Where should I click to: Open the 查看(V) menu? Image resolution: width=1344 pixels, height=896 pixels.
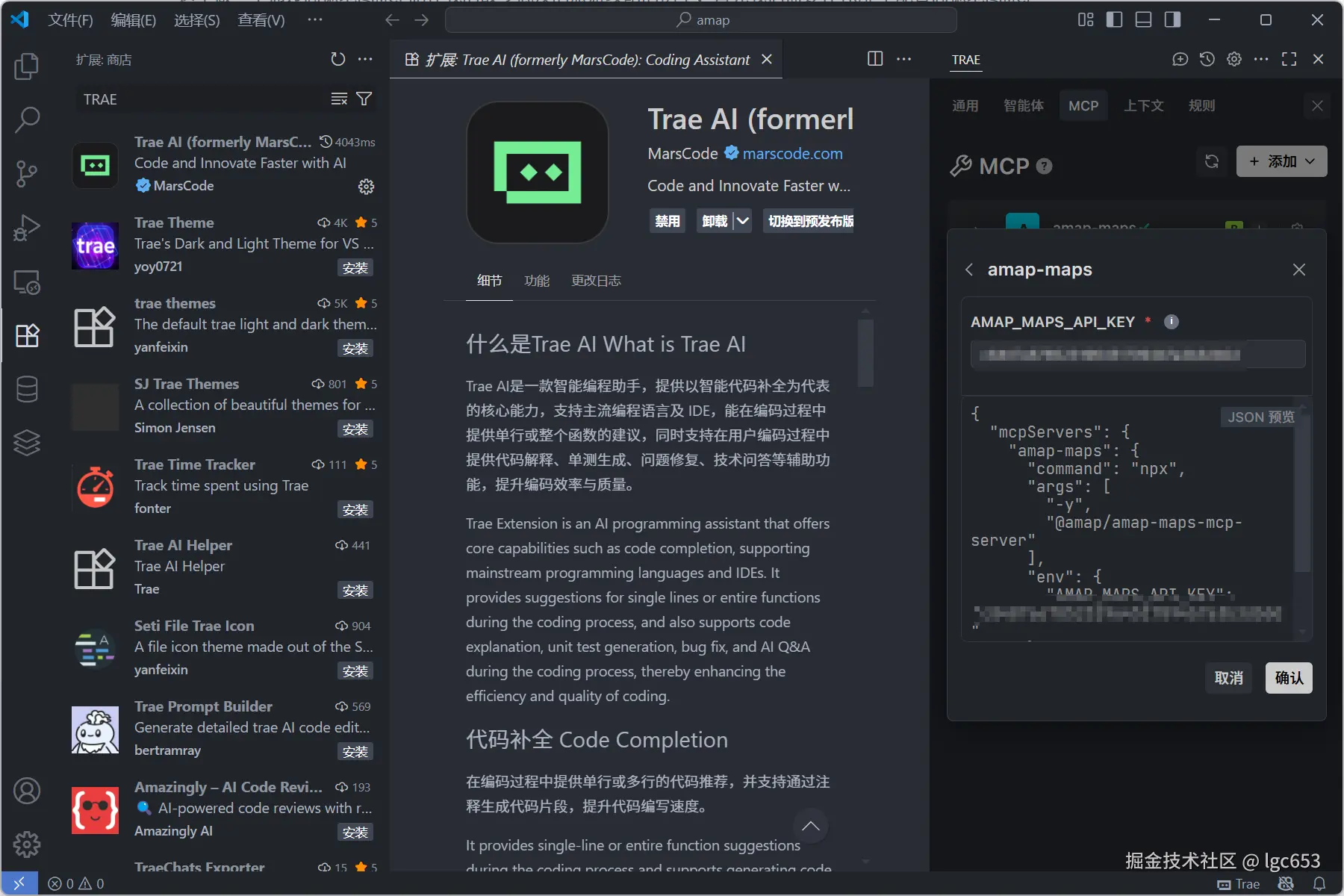coord(261,20)
